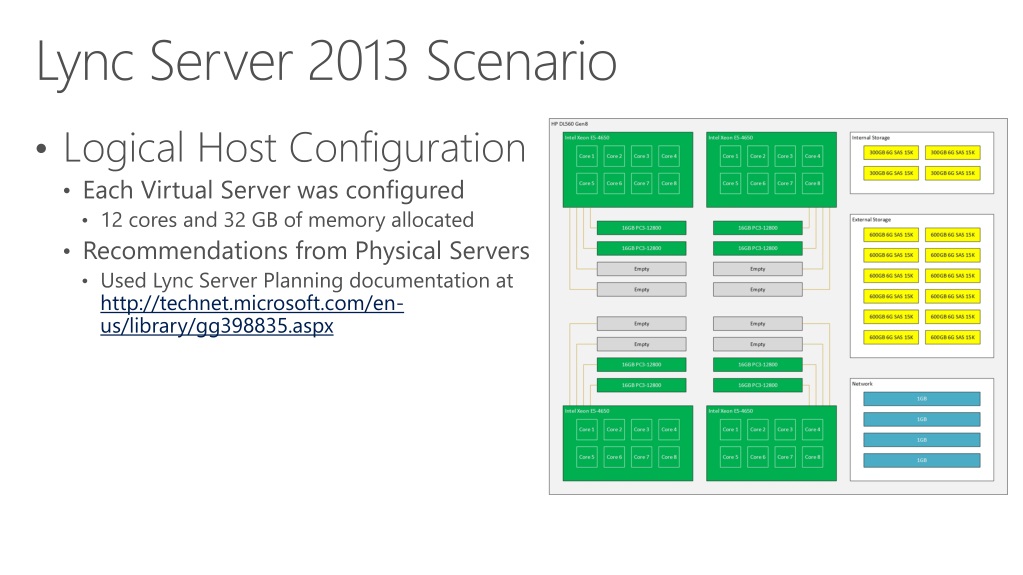
Task: Open the technet.microsoft.com gg398835.aspx link
Action: click(x=252, y=315)
